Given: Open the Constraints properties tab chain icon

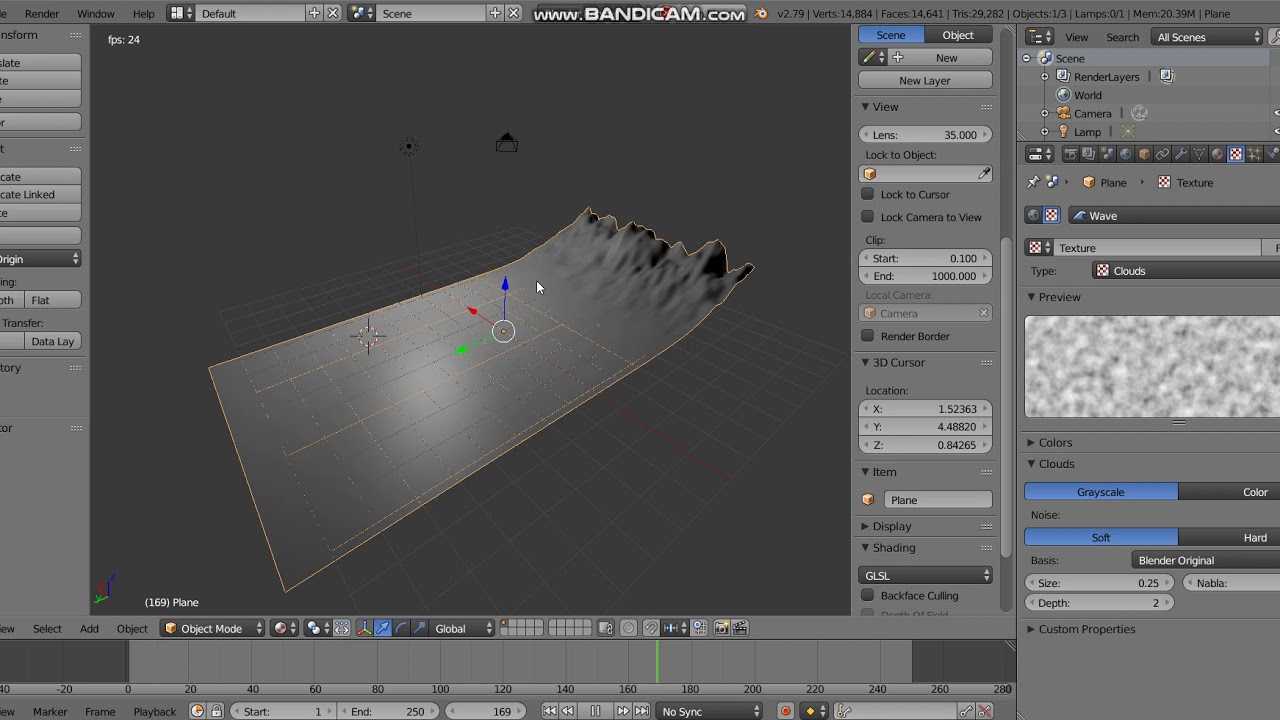Looking at the screenshot, I should (x=1162, y=154).
